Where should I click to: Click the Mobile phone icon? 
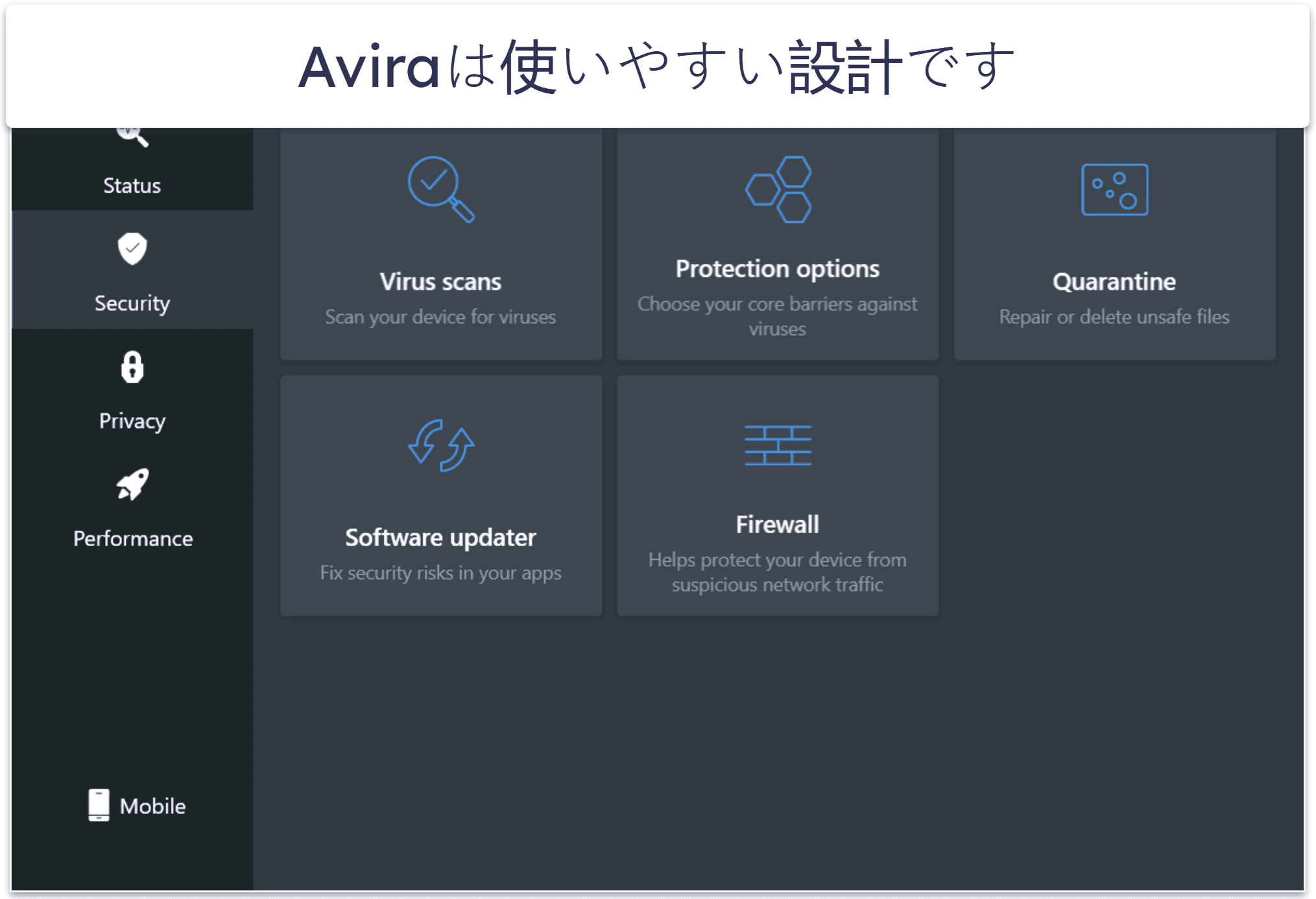[x=99, y=805]
